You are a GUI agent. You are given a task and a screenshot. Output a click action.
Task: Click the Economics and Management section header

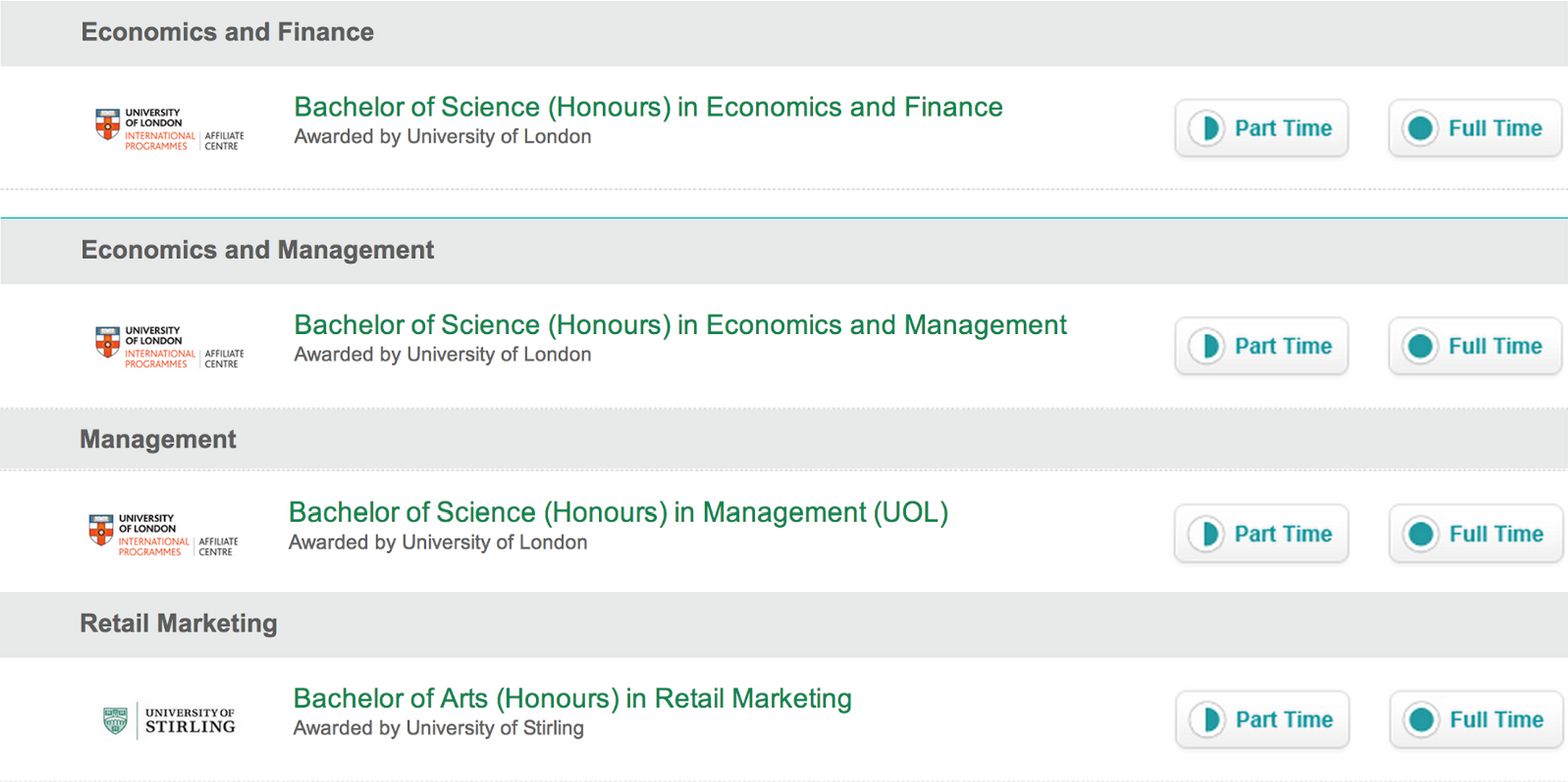(x=258, y=250)
